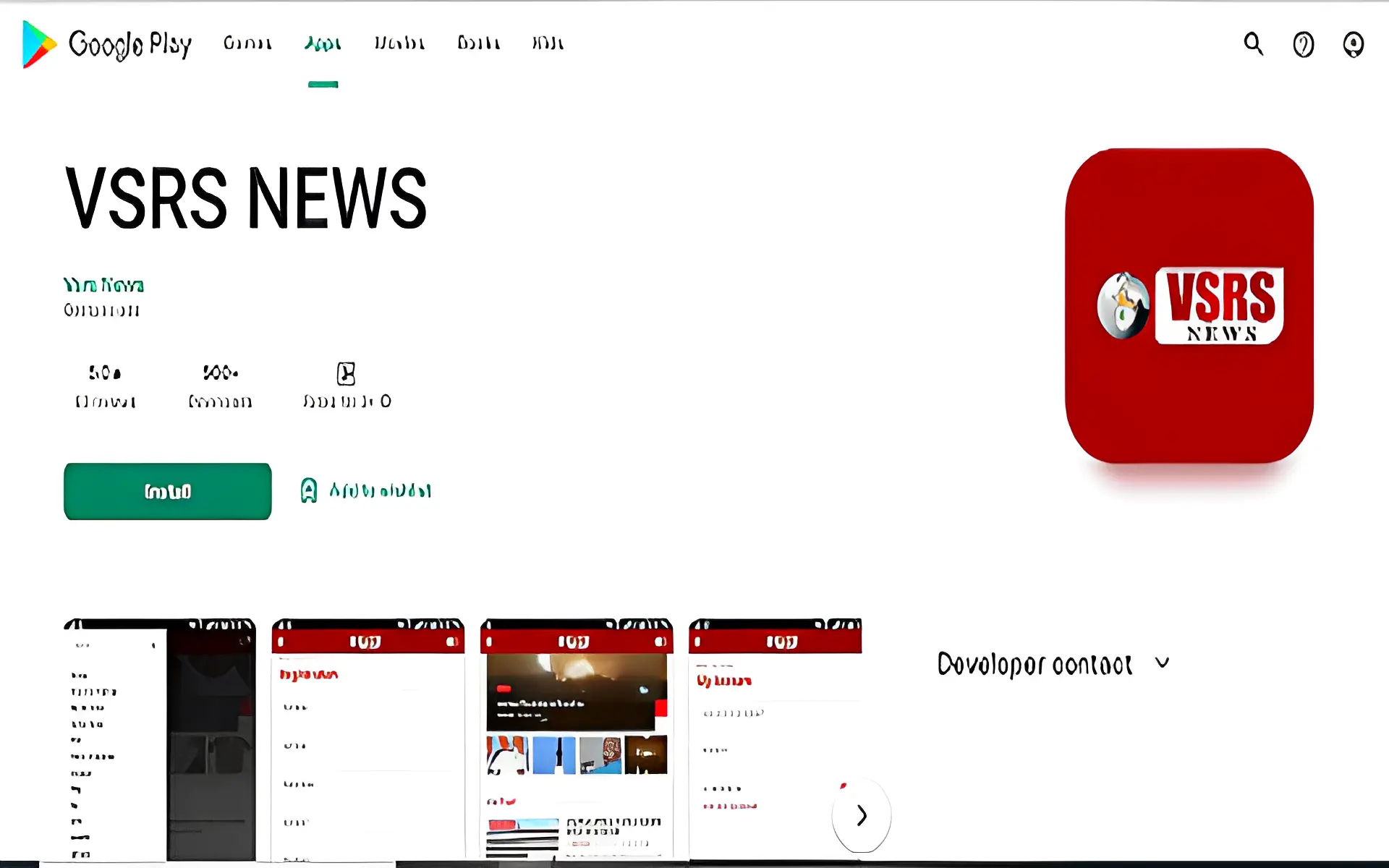Viewport: 1389px width, 868px height.
Task: Click the Developer contact heading text
Action: (1035, 664)
